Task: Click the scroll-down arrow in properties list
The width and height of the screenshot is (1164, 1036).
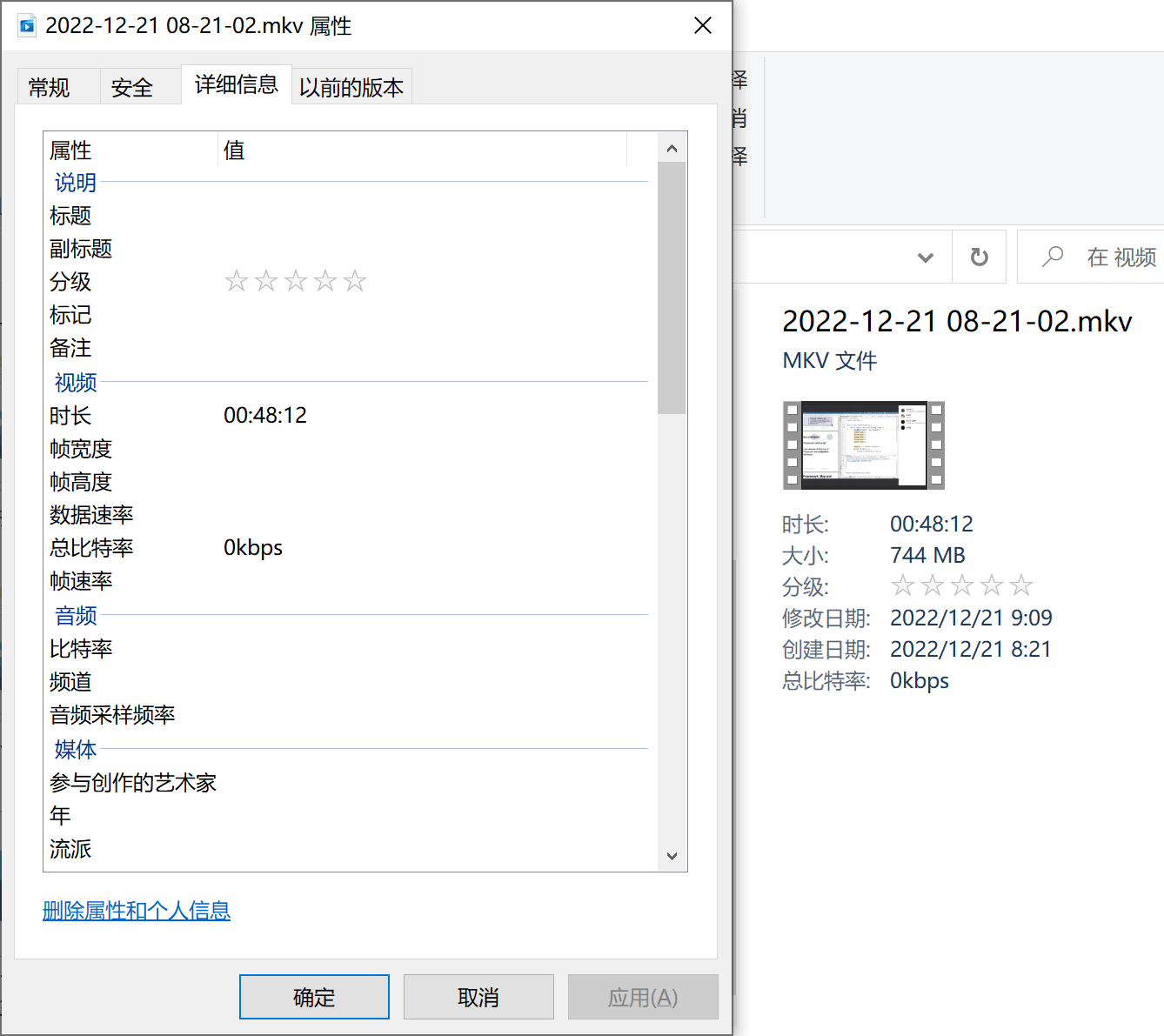Action: [672, 855]
